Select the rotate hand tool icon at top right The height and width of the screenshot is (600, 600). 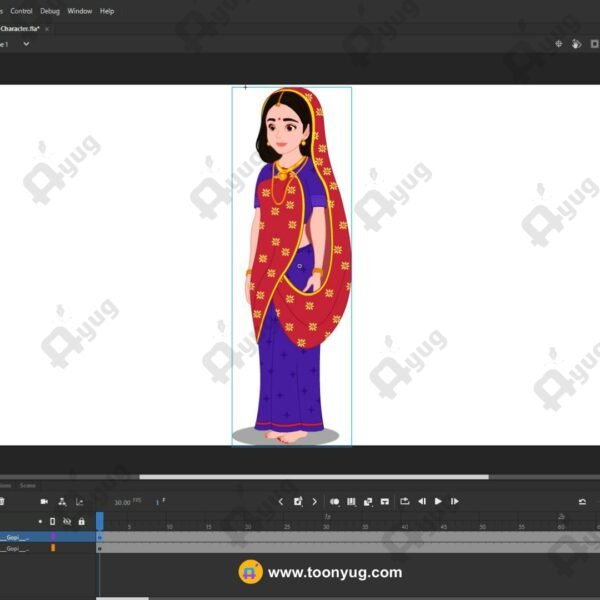(x=576, y=44)
